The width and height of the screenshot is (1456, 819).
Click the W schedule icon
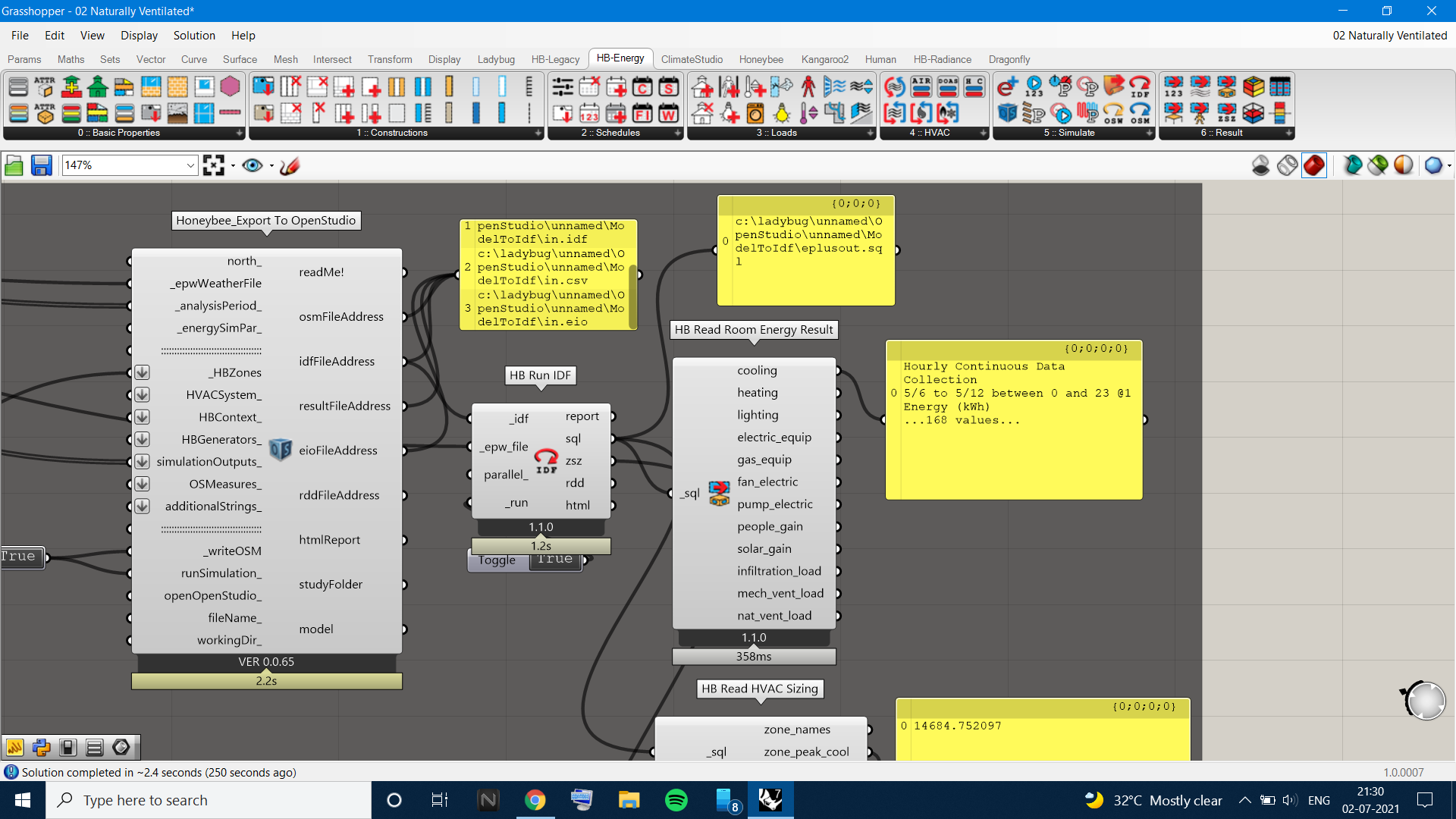669,114
